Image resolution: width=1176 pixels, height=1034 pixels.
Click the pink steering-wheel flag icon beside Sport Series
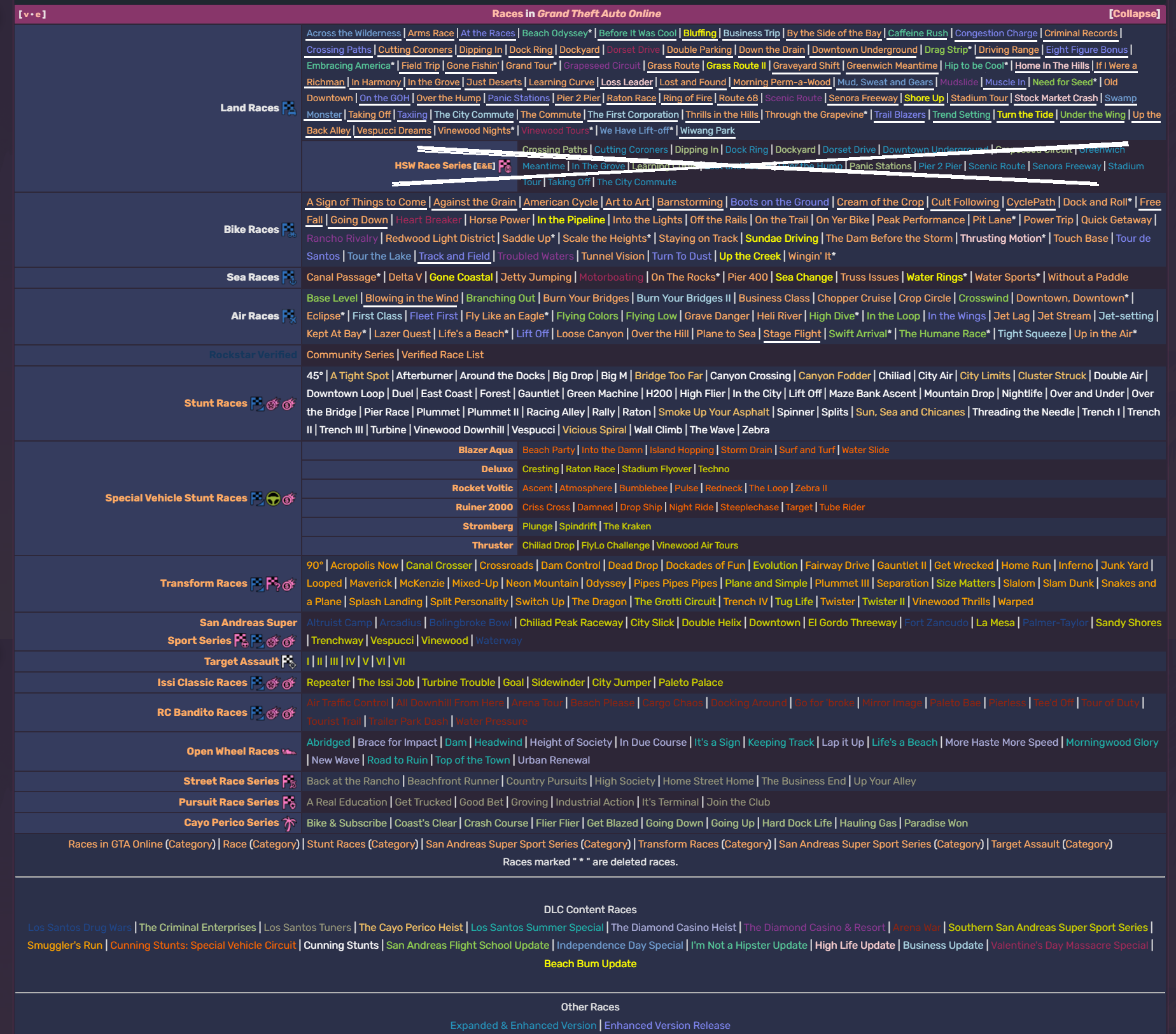click(x=241, y=641)
